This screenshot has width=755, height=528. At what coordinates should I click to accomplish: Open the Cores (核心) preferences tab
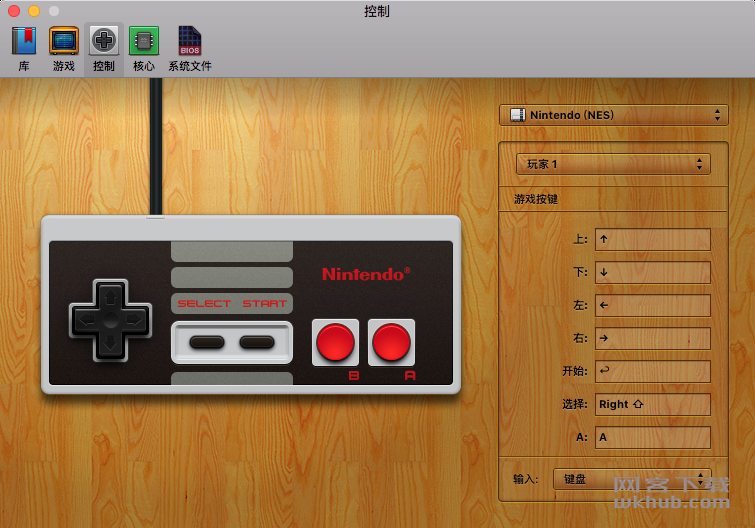tap(143, 49)
